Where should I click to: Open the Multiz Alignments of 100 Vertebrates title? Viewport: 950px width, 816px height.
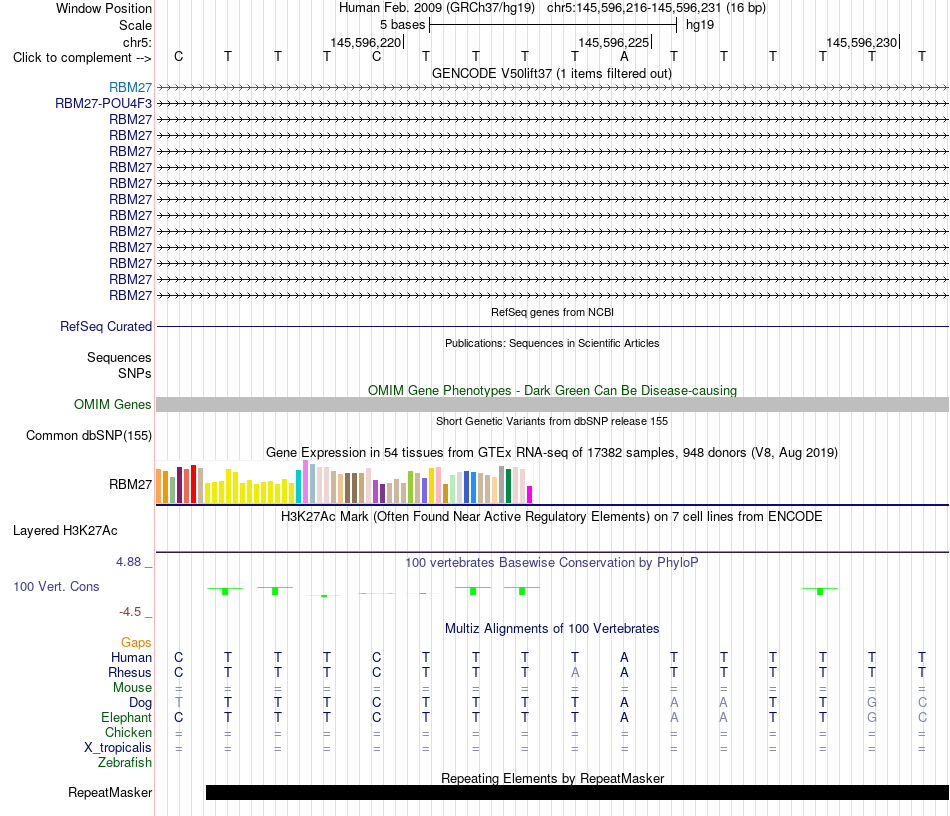click(x=552, y=629)
